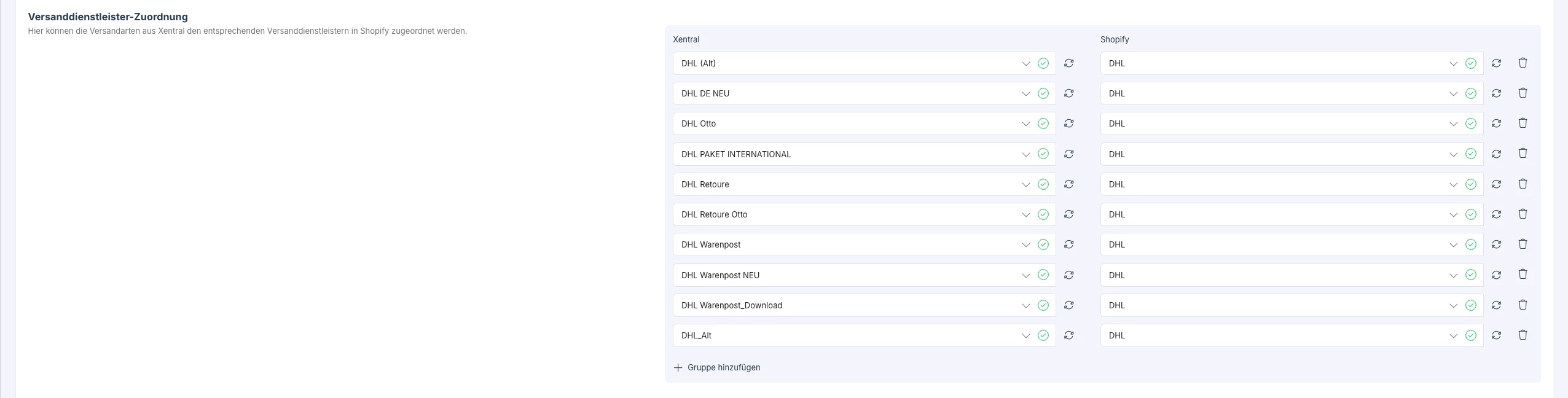Expand Shopify dropdown in DHL Otto row
Viewport: 1568px width, 398px height.
[x=1453, y=123]
